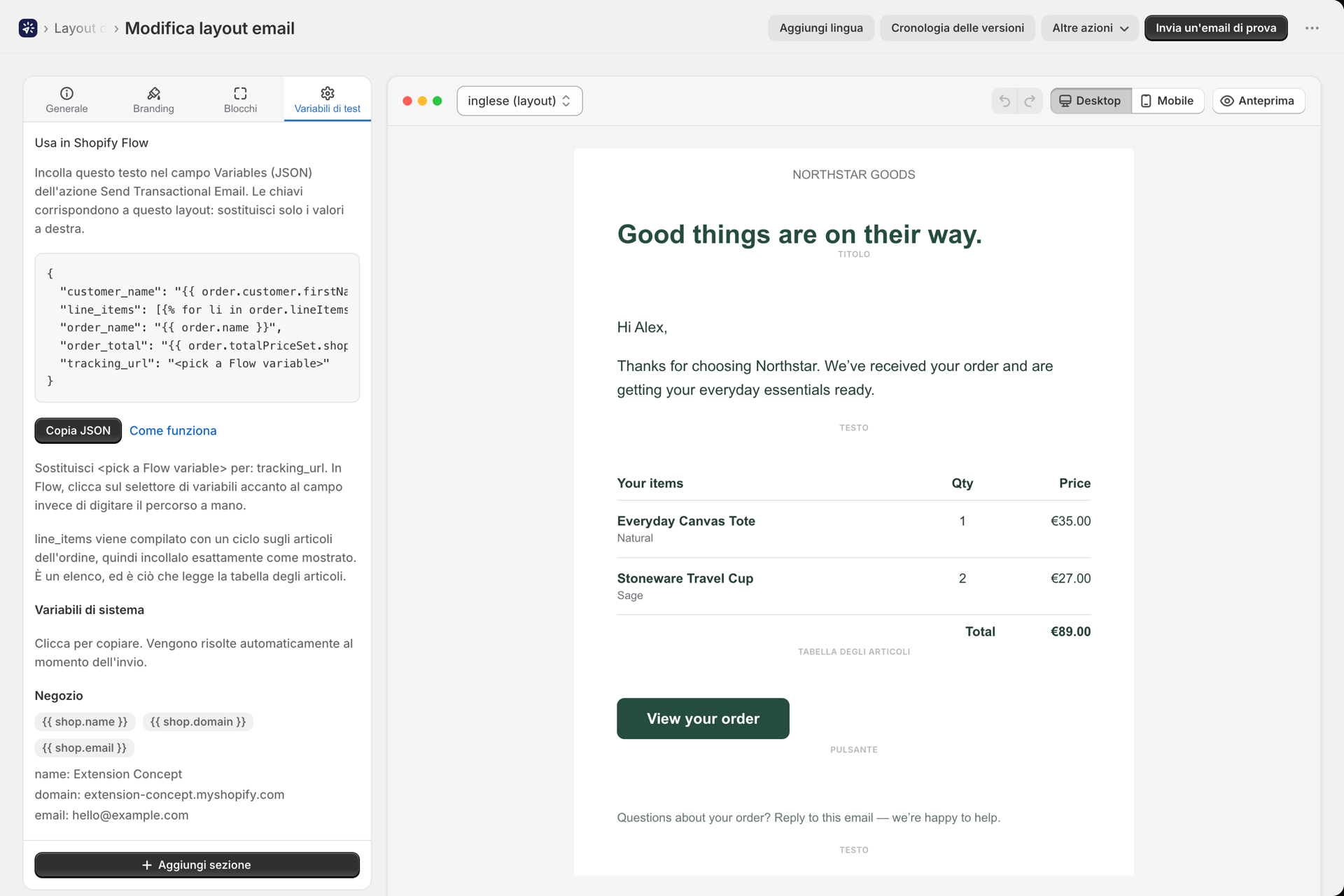Image resolution: width=1344 pixels, height=896 pixels.
Task: Open the Branding tab
Action: (153, 100)
